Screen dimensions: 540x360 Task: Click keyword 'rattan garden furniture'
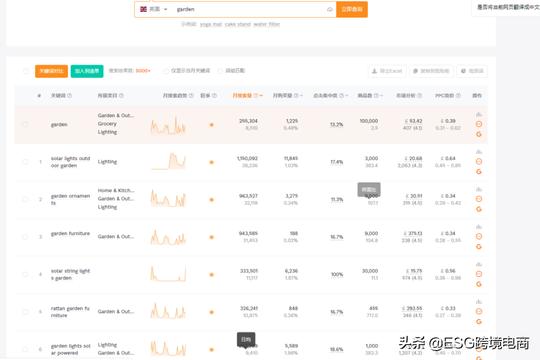pyautogui.click(x=70, y=312)
